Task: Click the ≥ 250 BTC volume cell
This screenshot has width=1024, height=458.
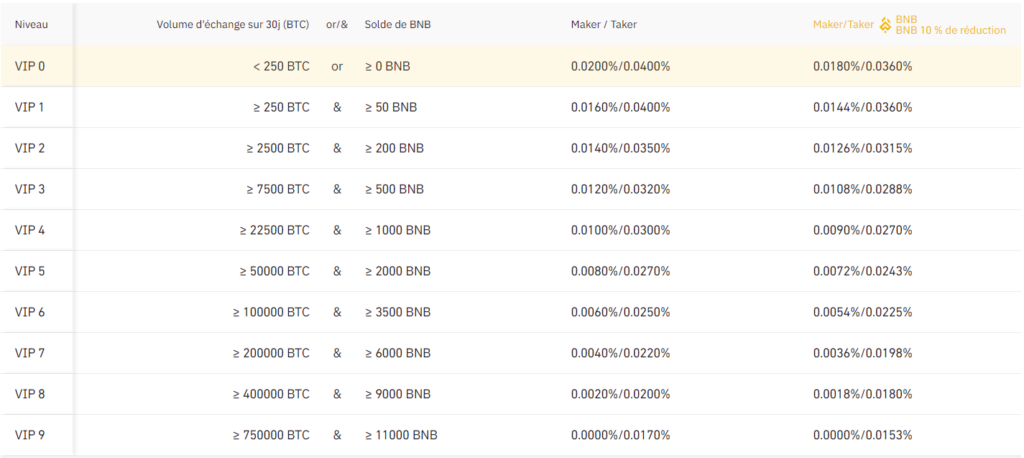Action: pos(281,107)
